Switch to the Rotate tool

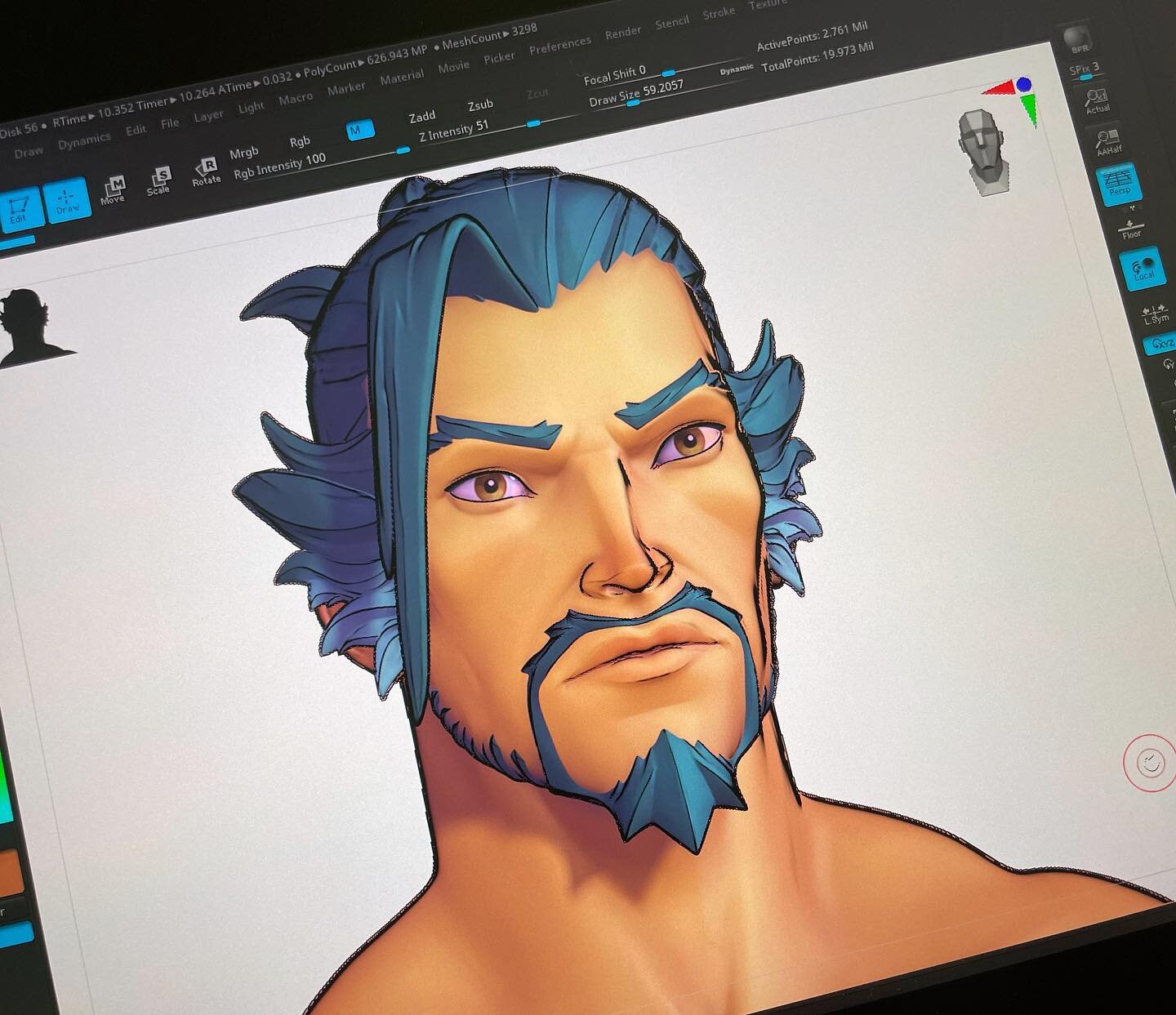[207, 172]
